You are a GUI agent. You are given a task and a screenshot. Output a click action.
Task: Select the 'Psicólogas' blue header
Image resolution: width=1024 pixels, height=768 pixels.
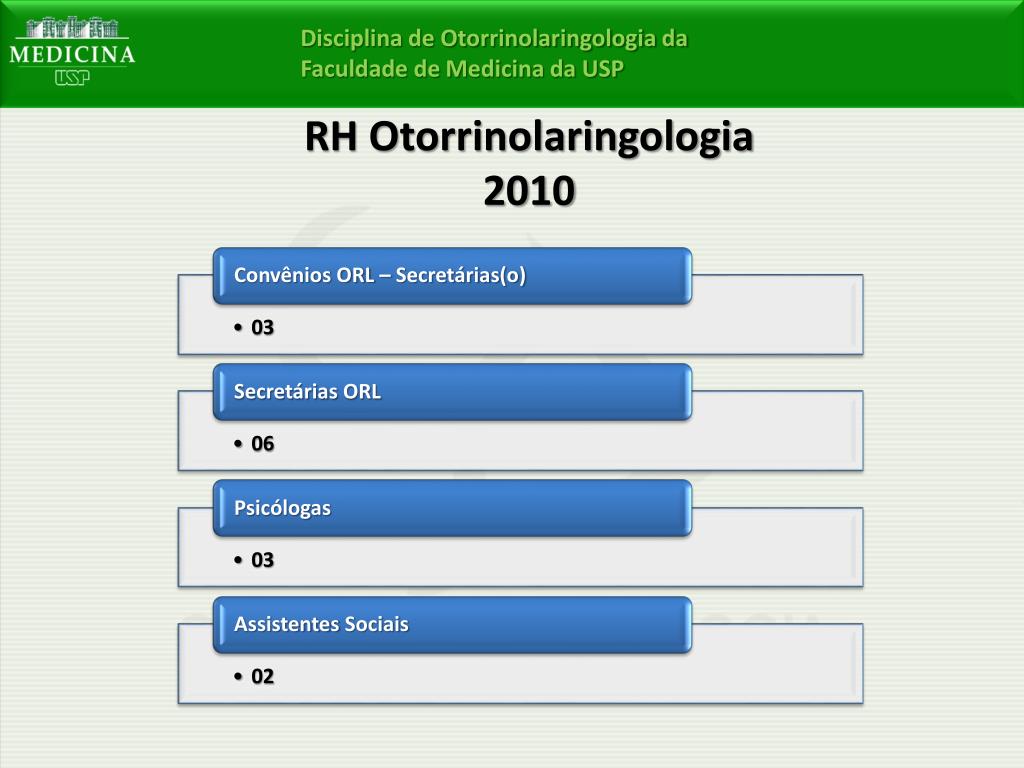(452, 508)
